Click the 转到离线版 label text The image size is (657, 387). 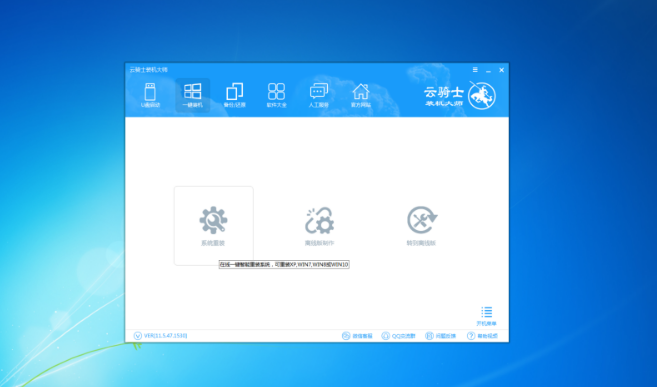421,243
